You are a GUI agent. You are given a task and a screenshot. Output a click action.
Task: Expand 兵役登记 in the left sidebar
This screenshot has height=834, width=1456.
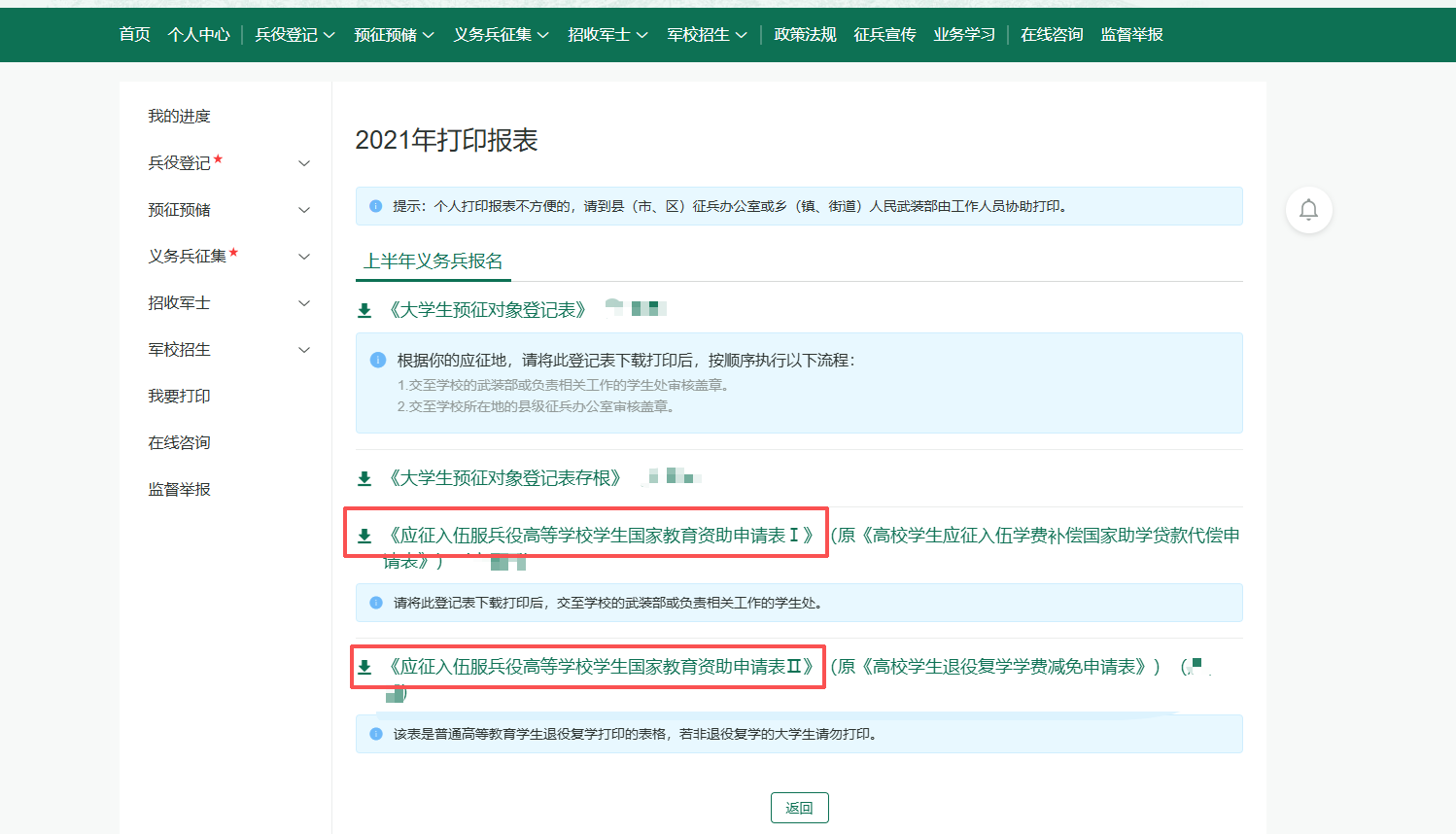304,163
